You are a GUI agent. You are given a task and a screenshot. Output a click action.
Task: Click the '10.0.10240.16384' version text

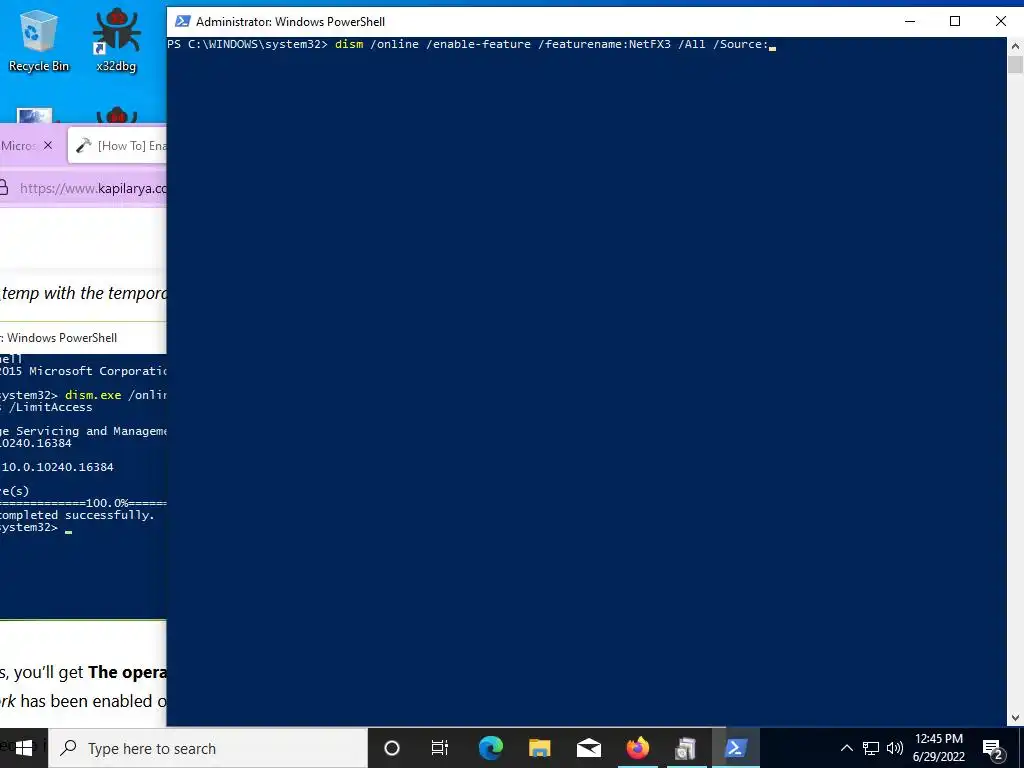point(57,467)
